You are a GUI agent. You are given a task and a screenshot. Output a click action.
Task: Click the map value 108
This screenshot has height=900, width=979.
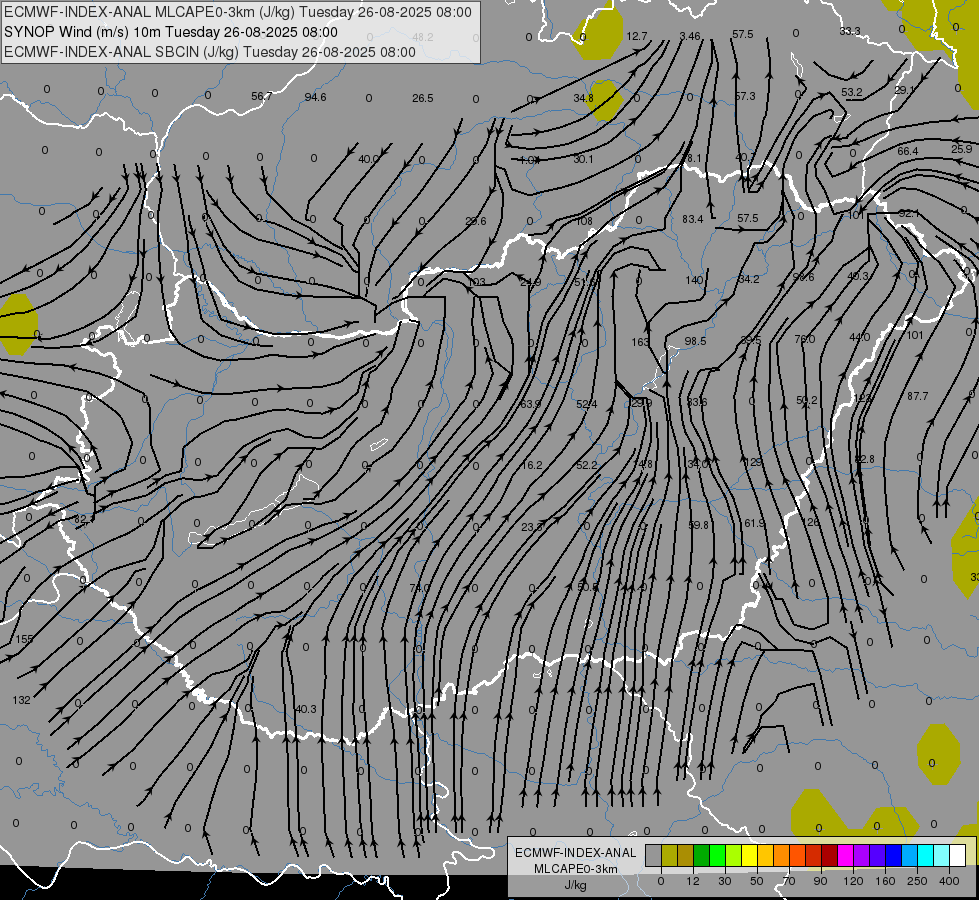pos(584,221)
